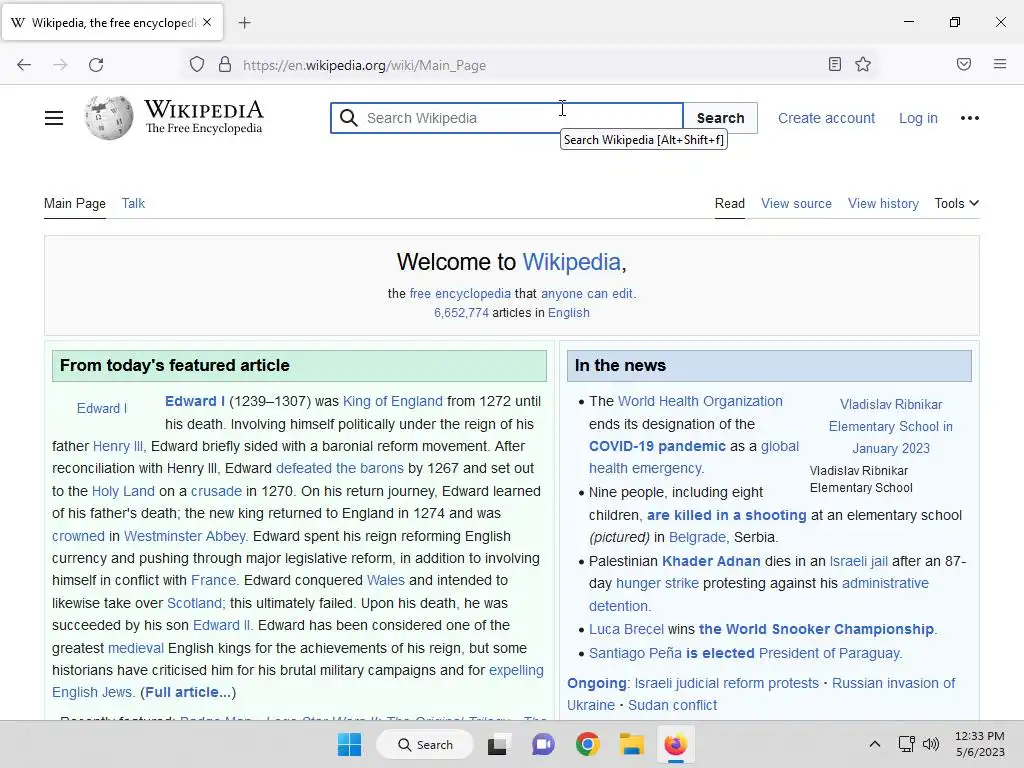Click the padlock site security icon
This screenshot has height=768, width=1024.
[x=225, y=65]
